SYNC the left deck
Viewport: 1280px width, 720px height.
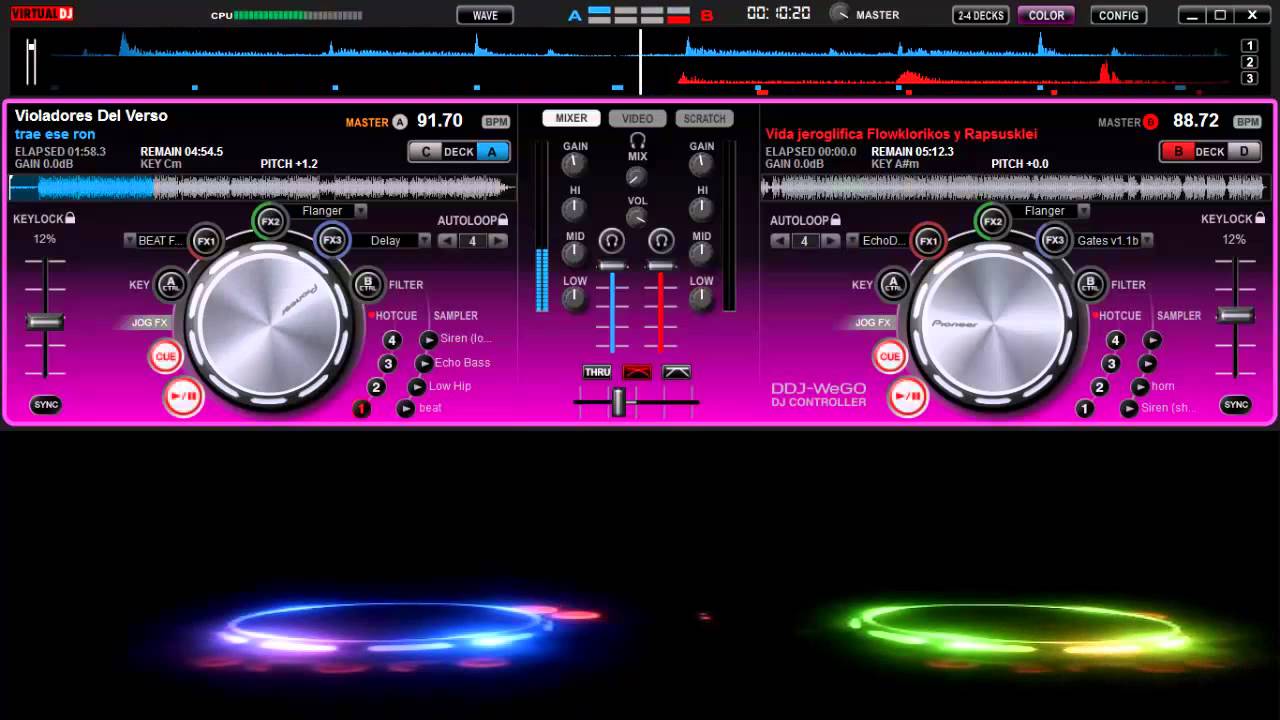(x=46, y=405)
